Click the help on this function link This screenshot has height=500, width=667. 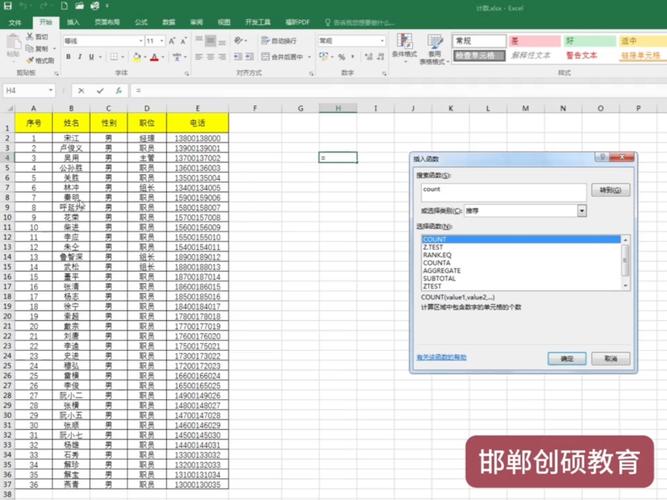442,357
